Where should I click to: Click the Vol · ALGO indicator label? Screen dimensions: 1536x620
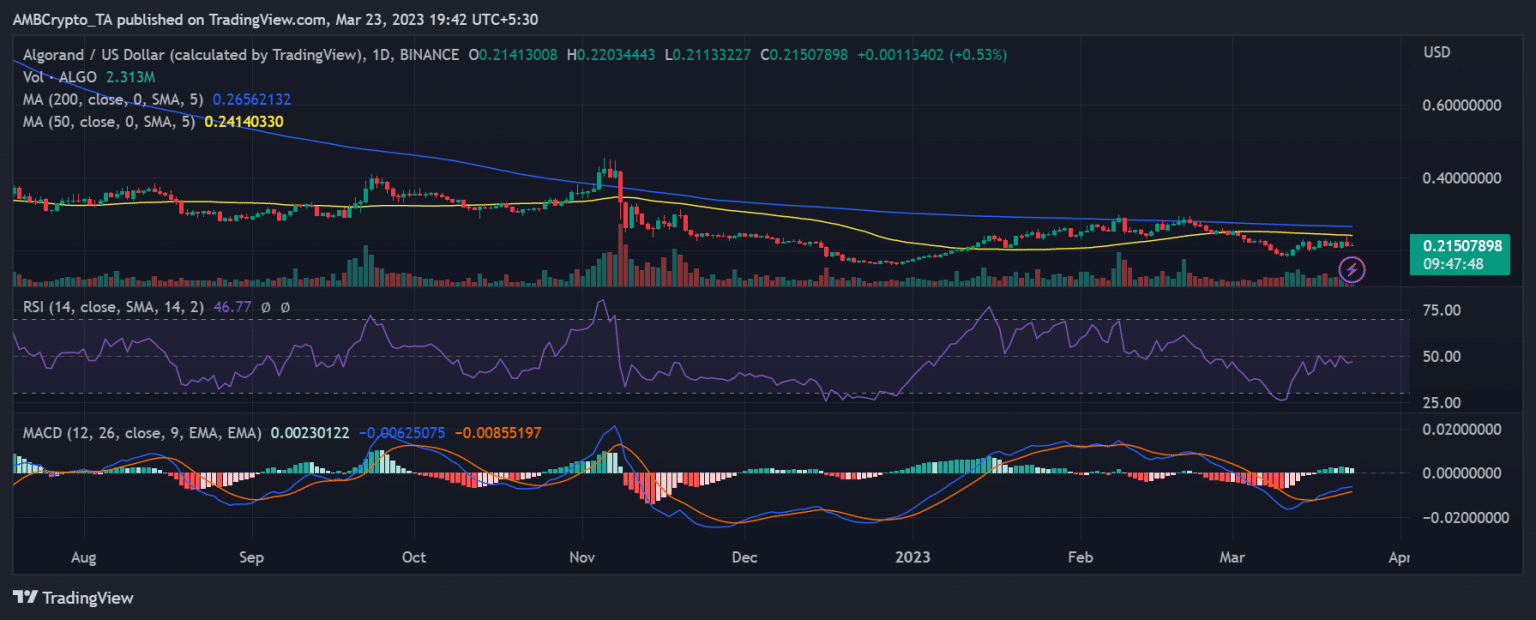pos(60,77)
